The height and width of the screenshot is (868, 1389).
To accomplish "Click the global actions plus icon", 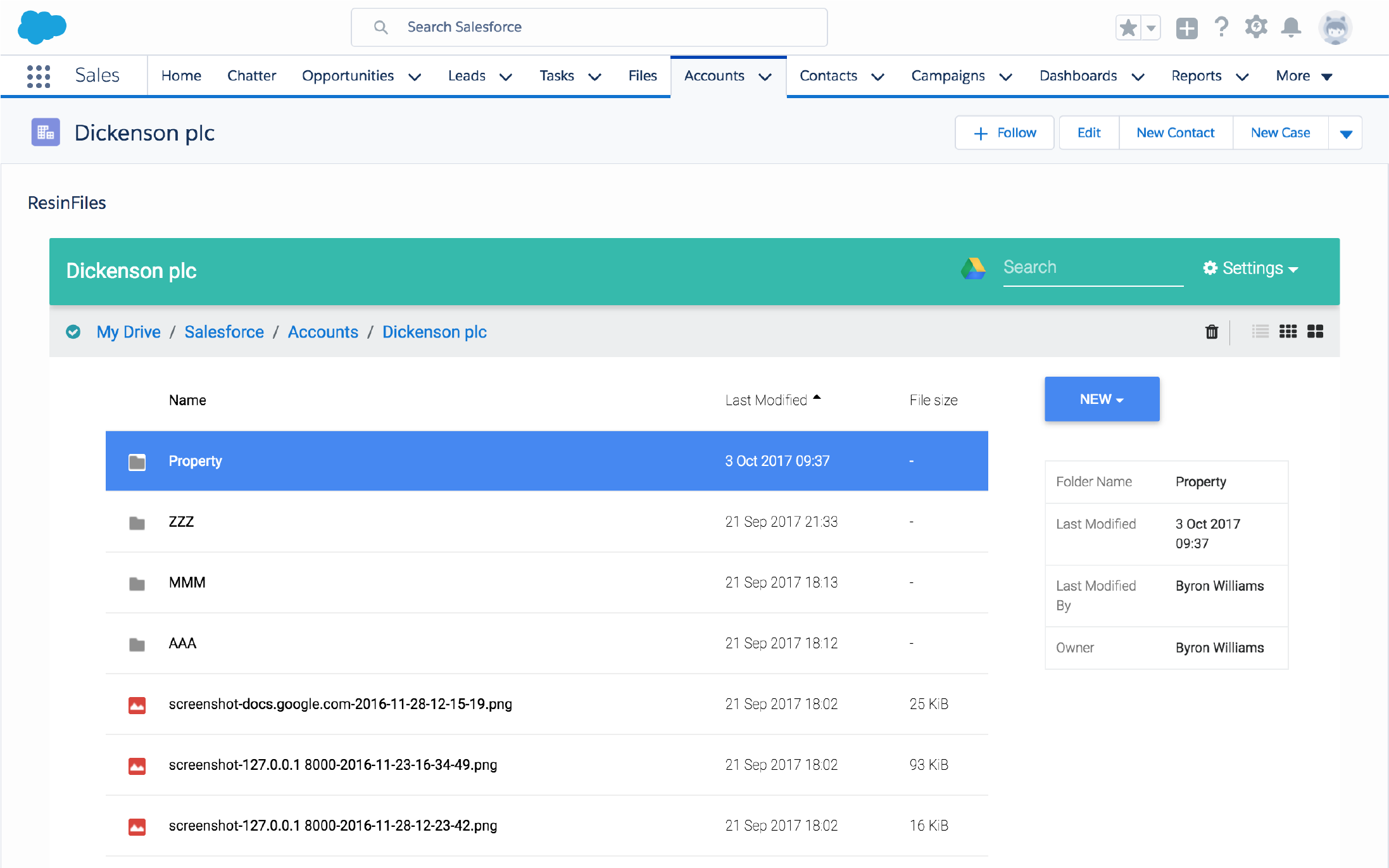I will coord(1186,28).
